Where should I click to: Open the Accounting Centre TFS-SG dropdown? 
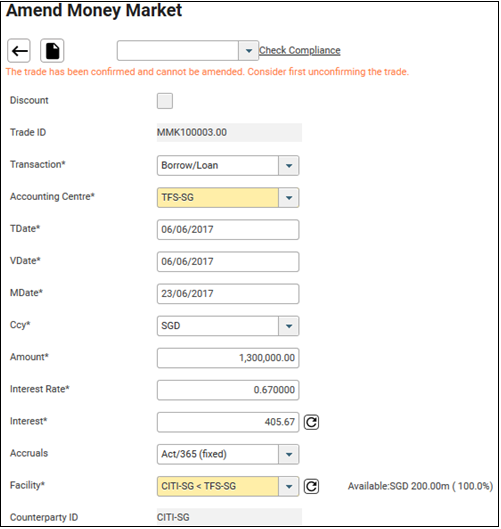coord(289,198)
